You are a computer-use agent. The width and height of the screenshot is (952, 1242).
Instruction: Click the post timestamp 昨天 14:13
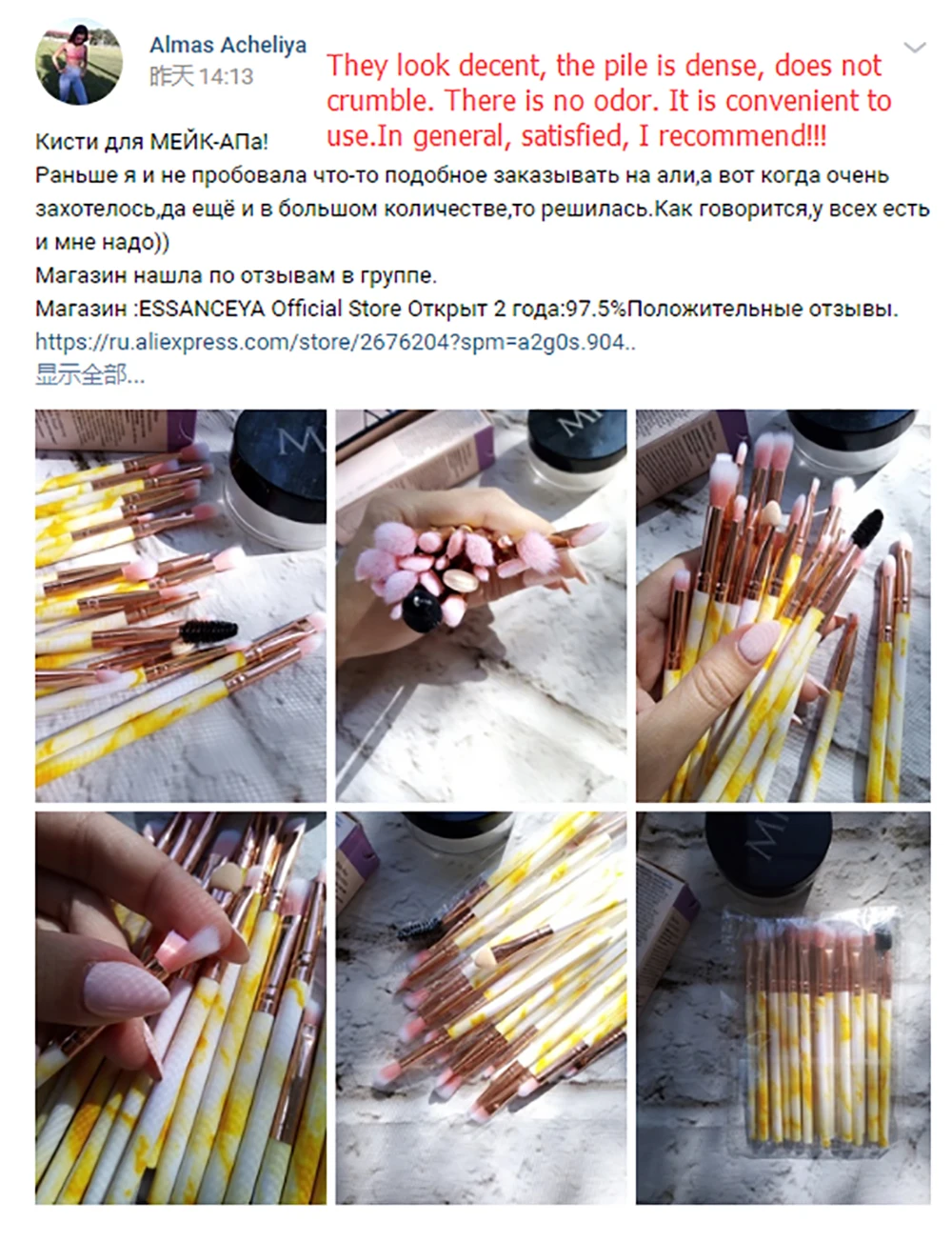[x=202, y=76]
